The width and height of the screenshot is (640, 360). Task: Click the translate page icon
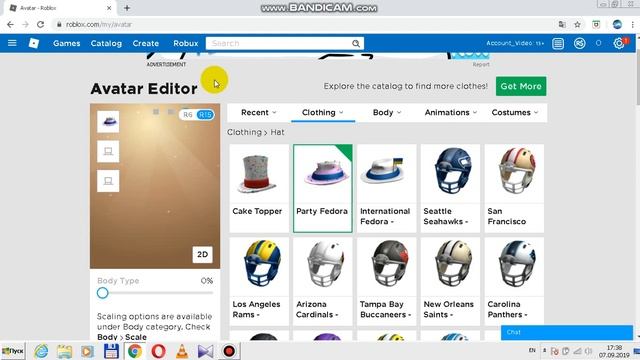coord(562,24)
